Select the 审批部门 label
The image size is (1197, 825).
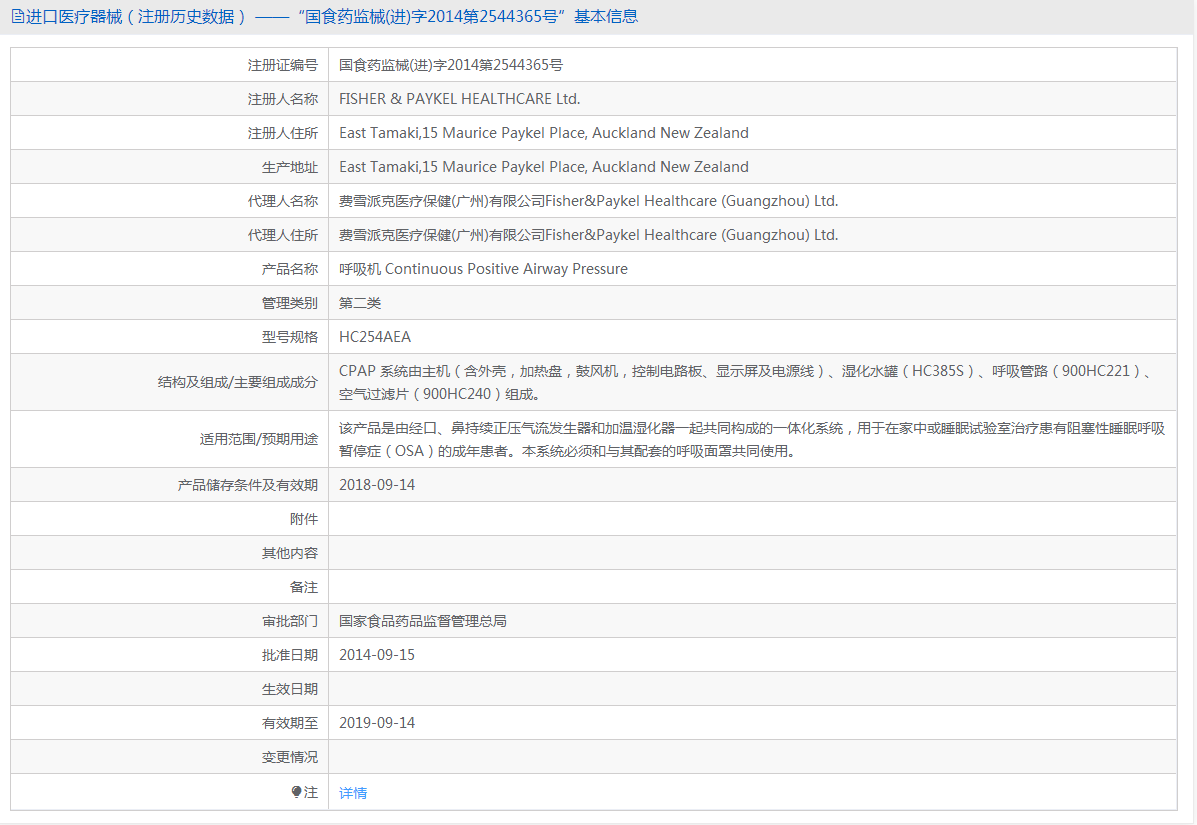(x=289, y=621)
